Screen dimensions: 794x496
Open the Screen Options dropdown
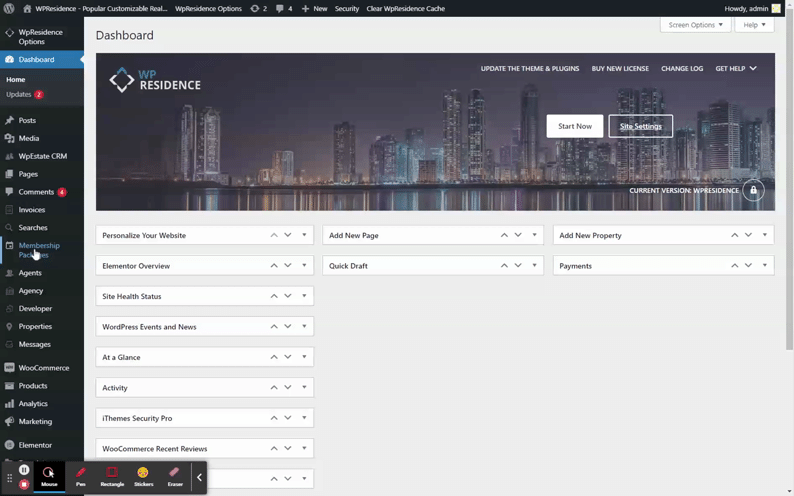[x=696, y=25]
